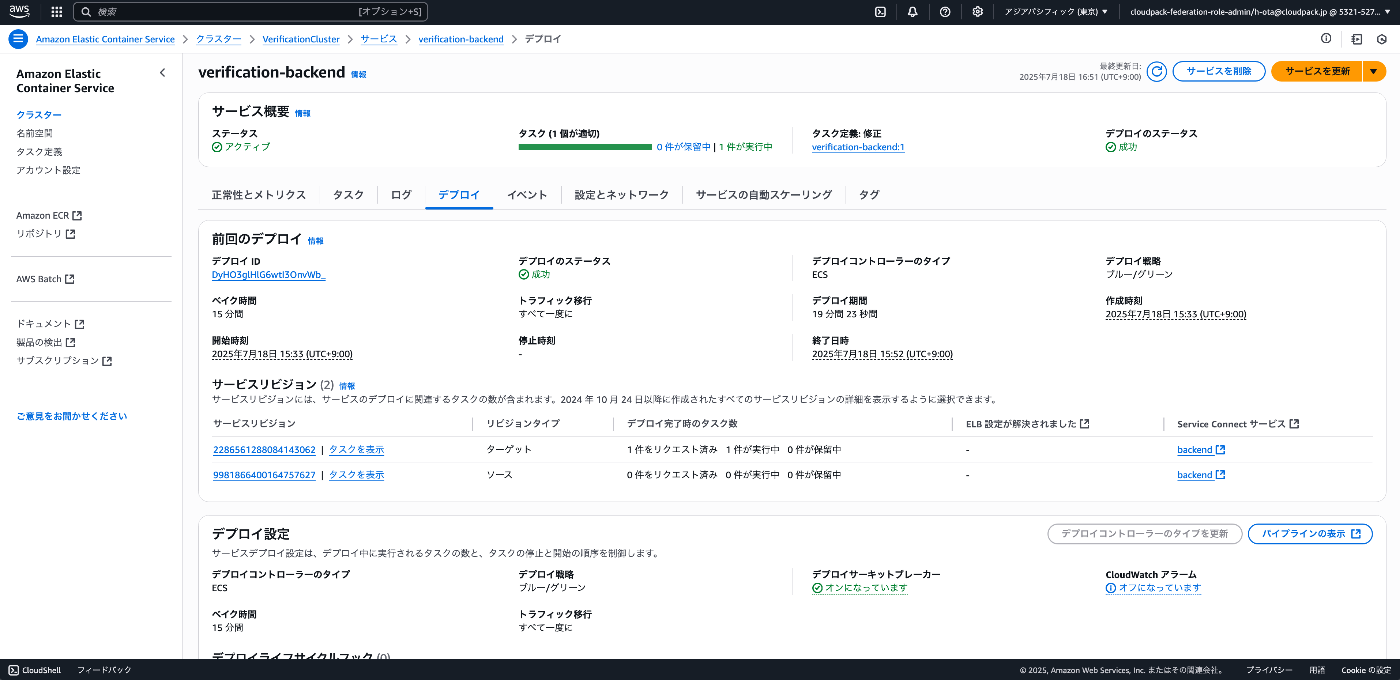1400x680 pixels.
Task: Switch to イベント tab
Action: coord(527,195)
